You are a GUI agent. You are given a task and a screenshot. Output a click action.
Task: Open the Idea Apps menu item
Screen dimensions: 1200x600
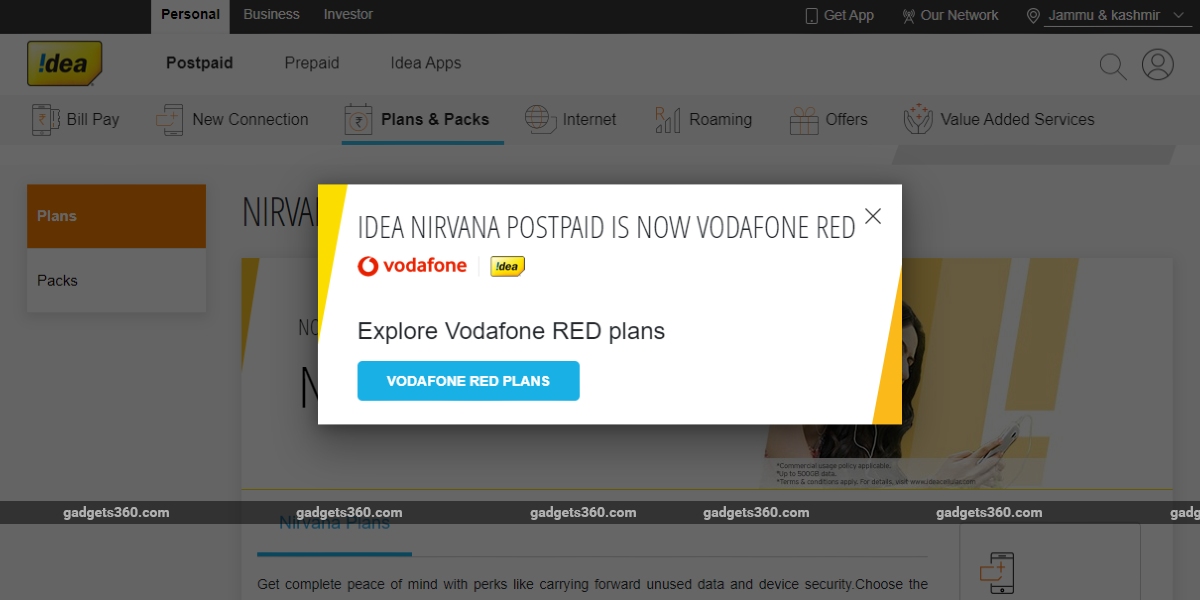point(426,63)
